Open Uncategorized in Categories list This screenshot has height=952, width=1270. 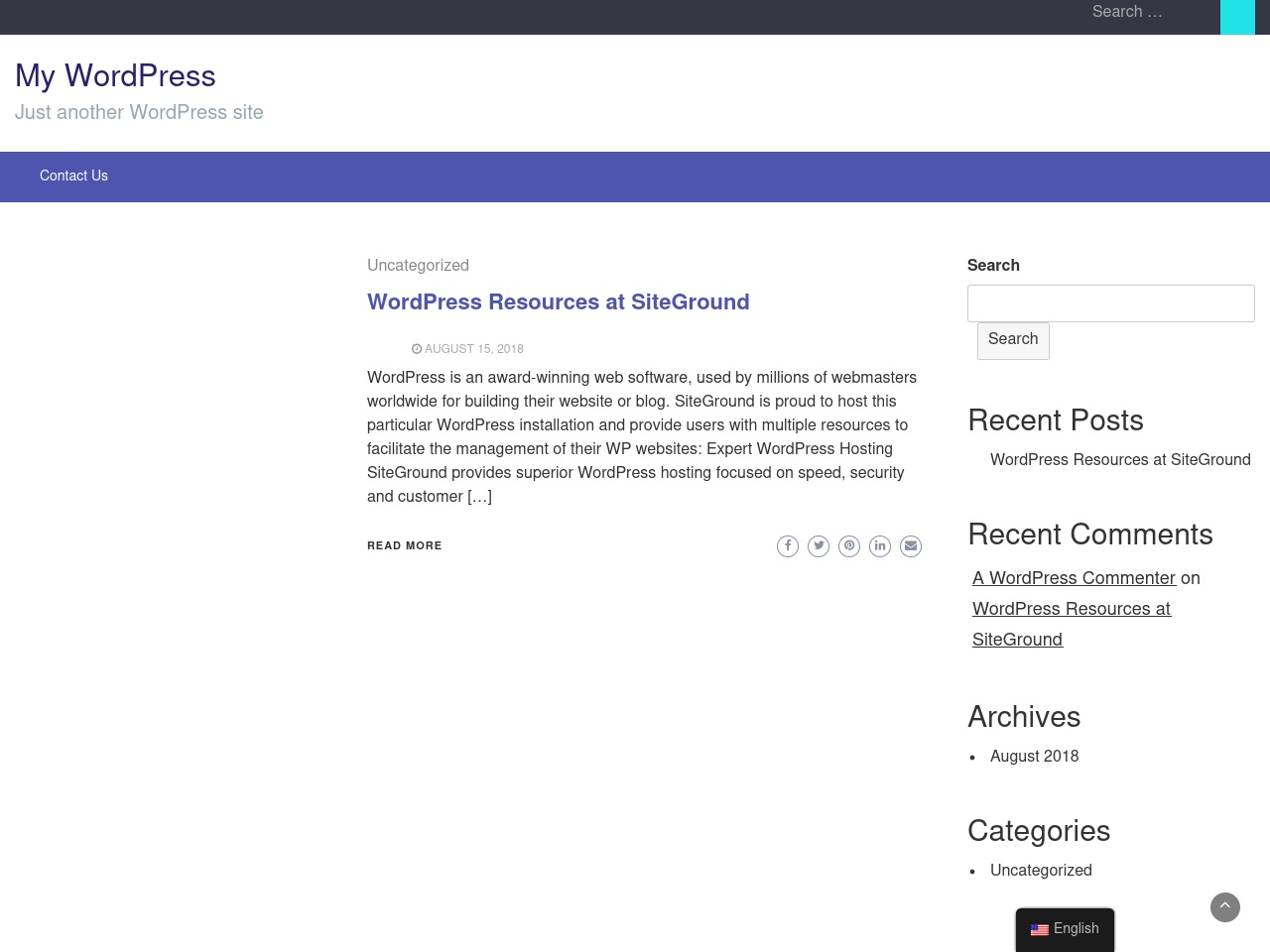(x=1041, y=871)
